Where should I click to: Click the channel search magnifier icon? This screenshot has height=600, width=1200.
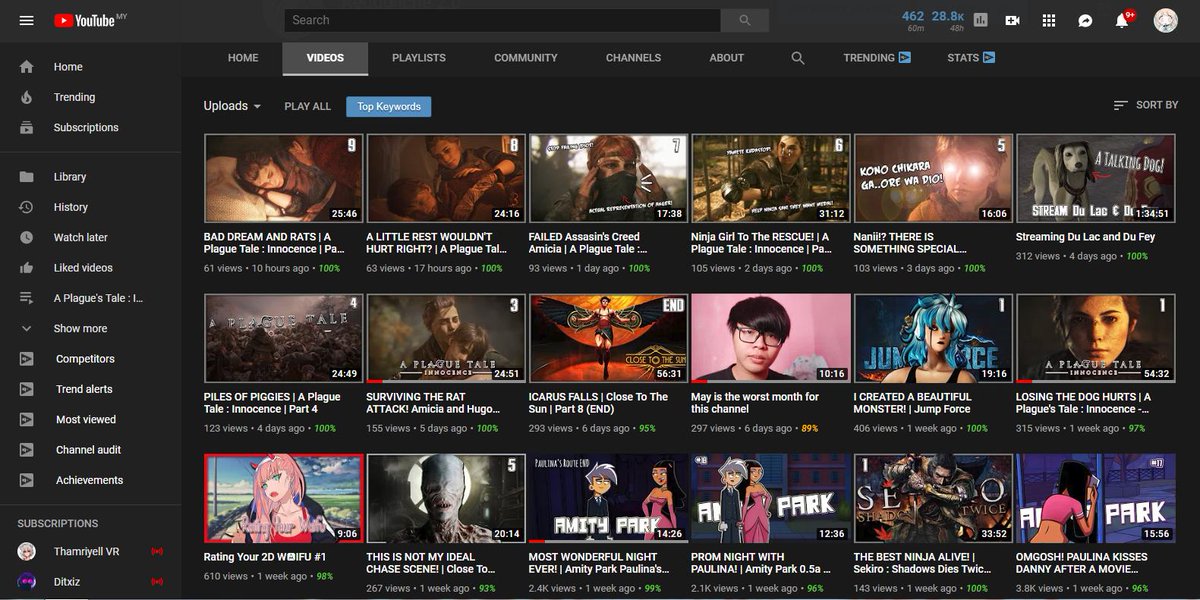(798, 58)
